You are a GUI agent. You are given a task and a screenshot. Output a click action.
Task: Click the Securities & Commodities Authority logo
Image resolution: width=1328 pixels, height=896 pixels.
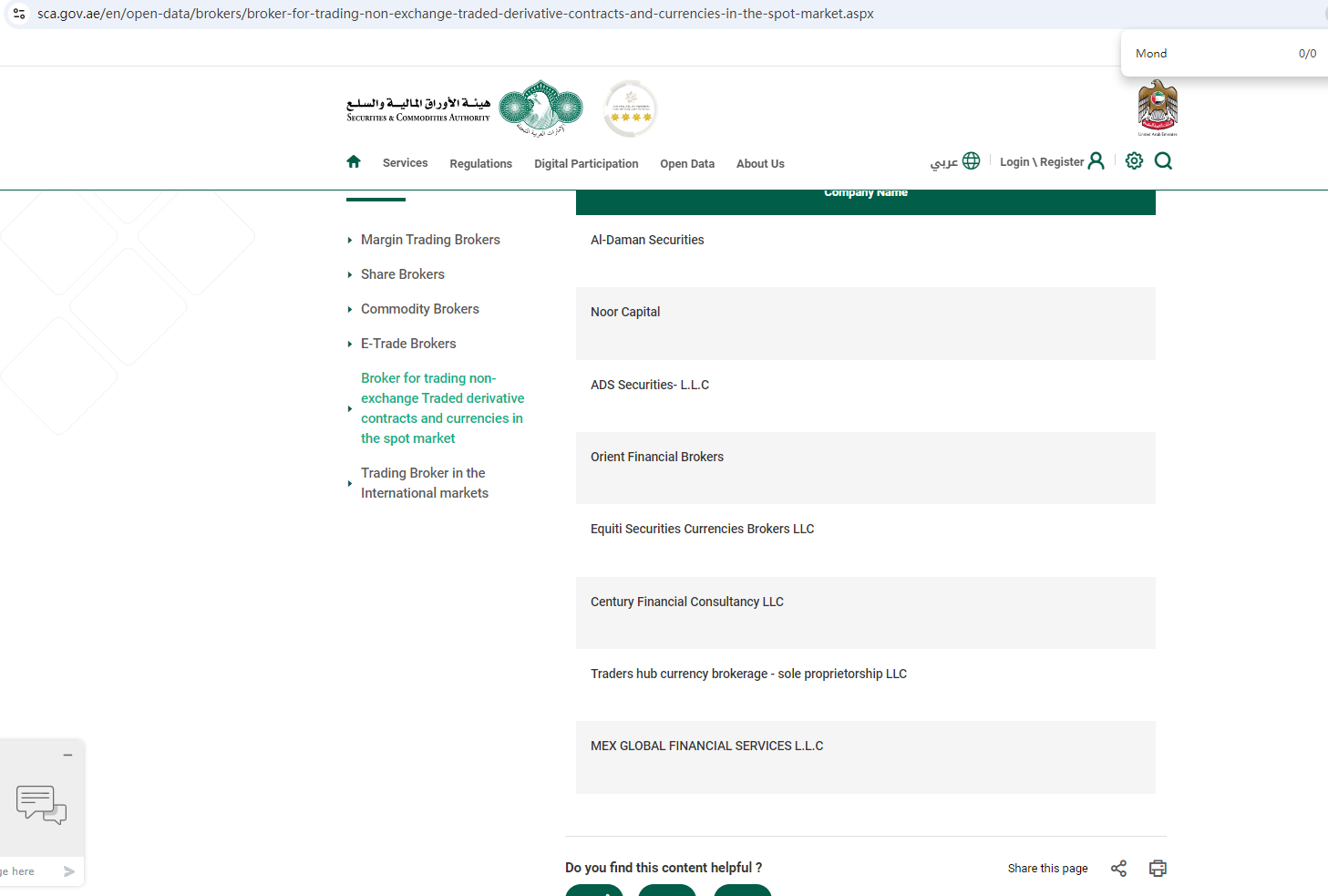[465, 108]
